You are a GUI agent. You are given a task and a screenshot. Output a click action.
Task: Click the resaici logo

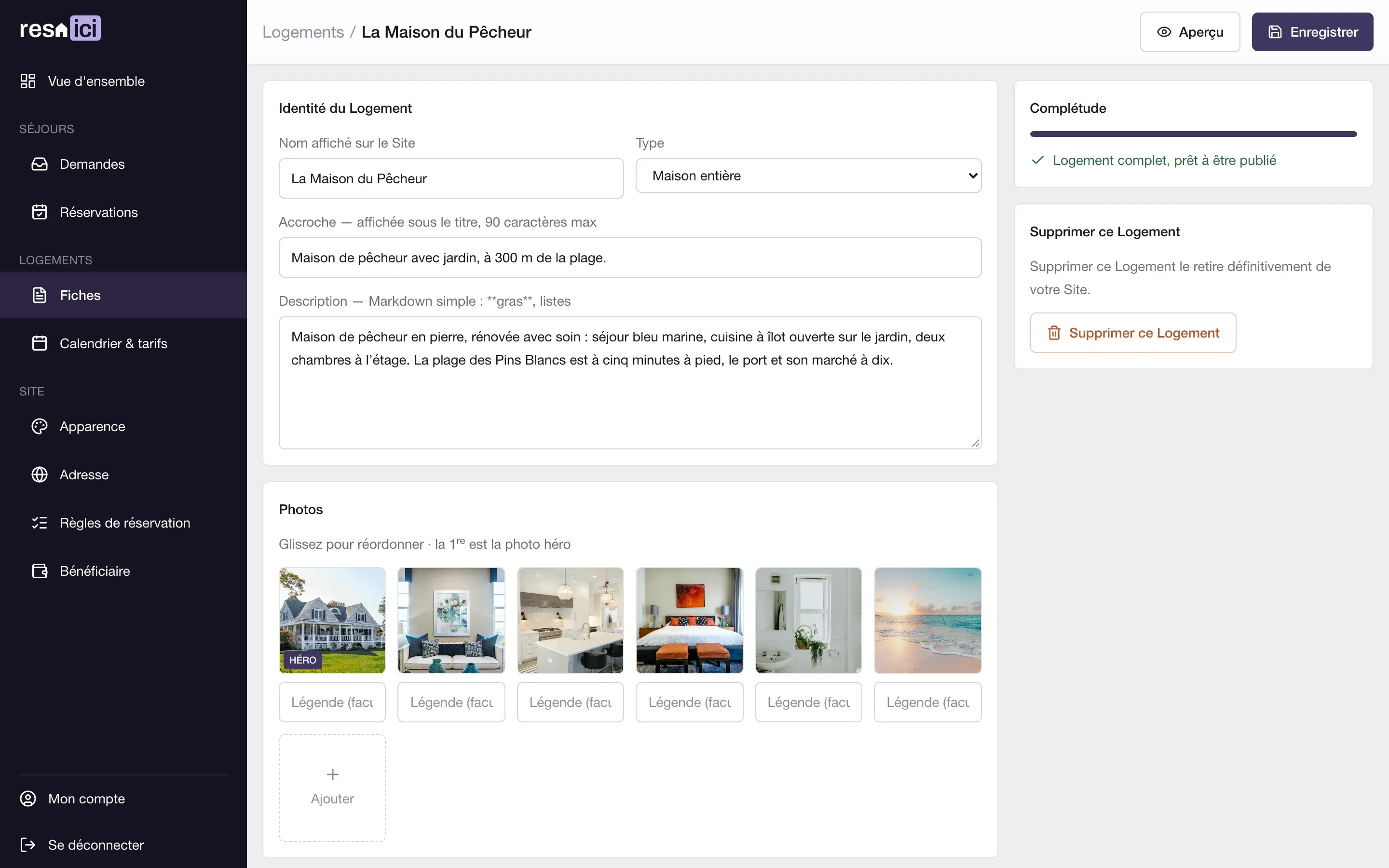[x=60, y=29]
